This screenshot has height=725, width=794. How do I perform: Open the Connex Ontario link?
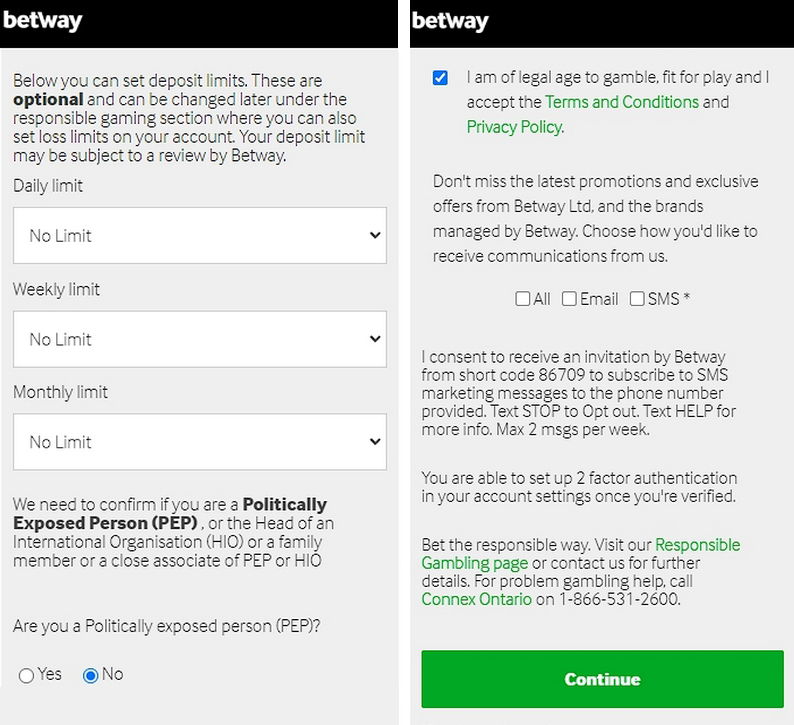coord(476,599)
